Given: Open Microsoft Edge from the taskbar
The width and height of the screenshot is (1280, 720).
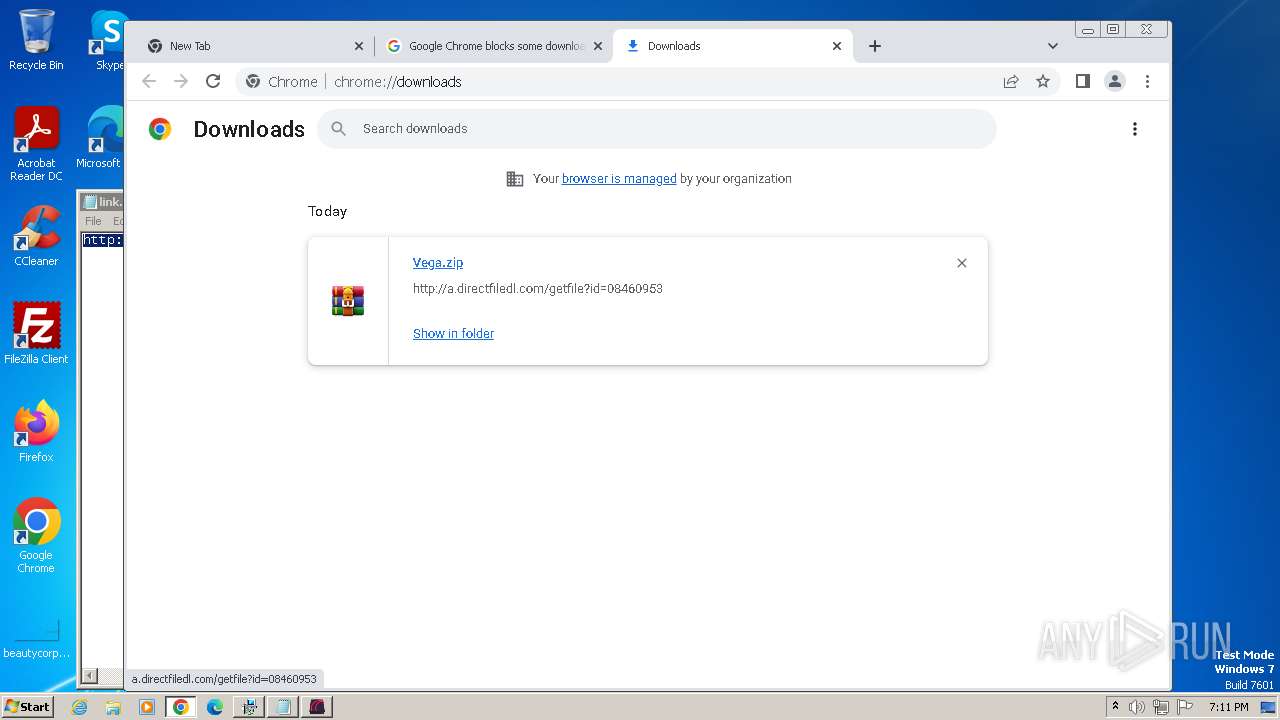Looking at the screenshot, I should coord(215,707).
